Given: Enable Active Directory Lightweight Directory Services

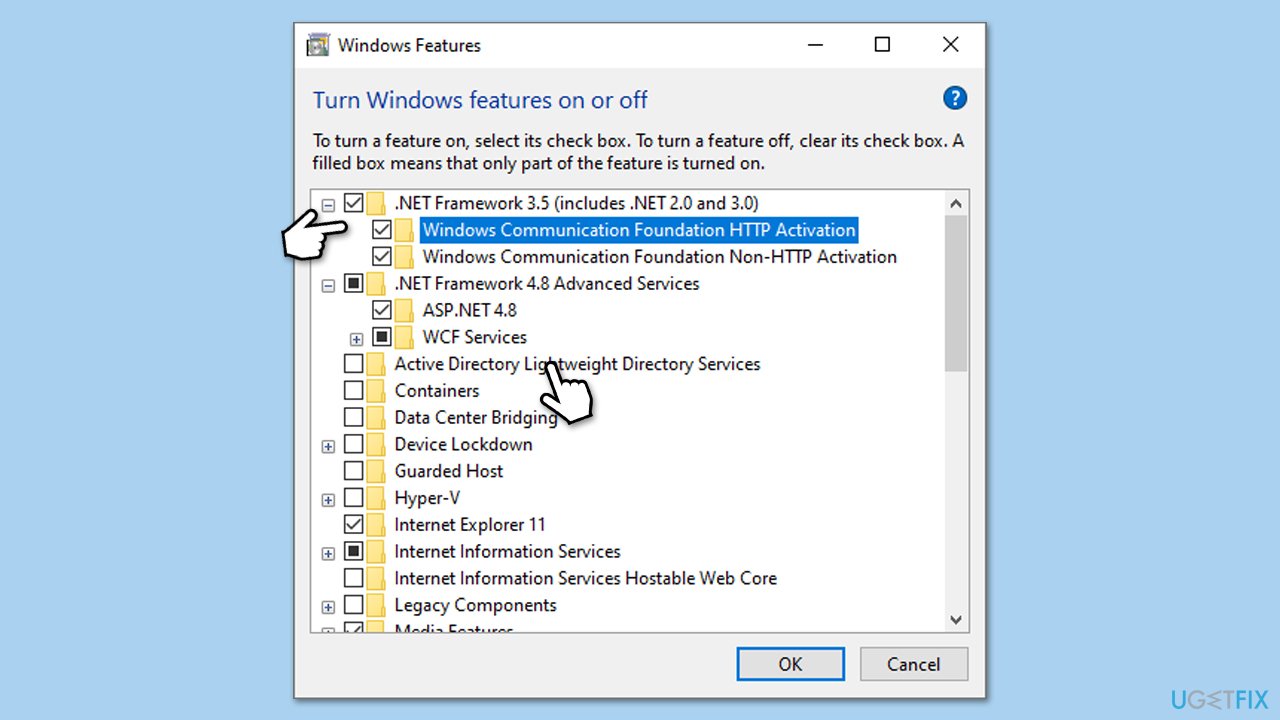Looking at the screenshot, I should click(353, 363).
